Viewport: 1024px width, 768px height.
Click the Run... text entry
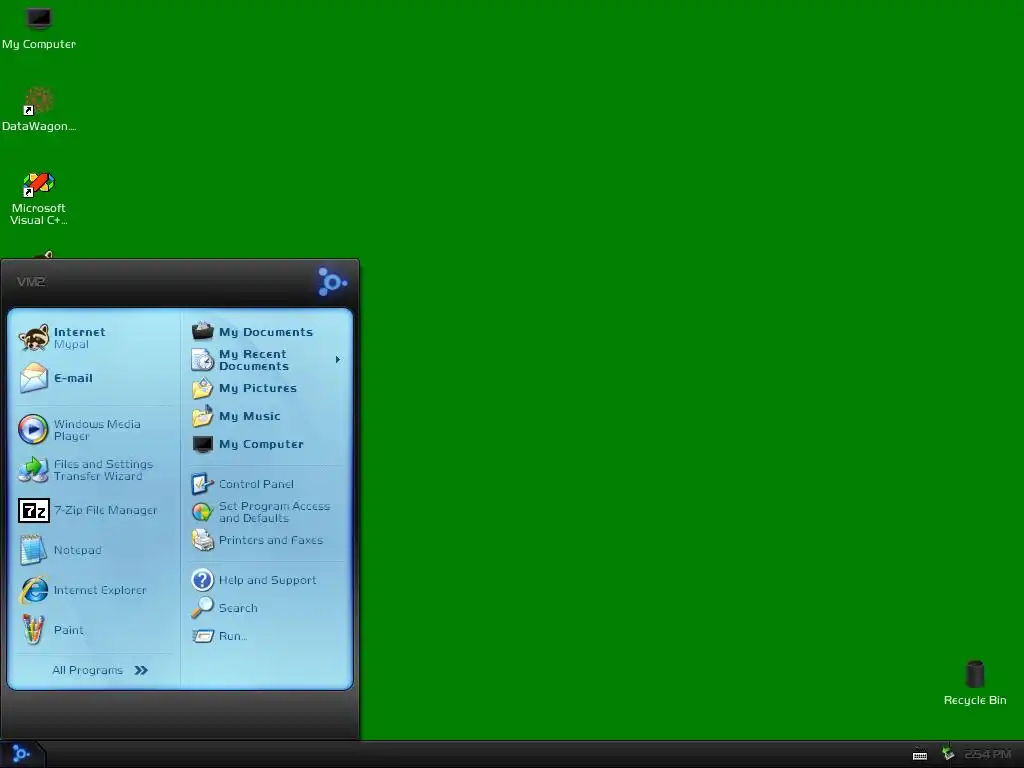click(x=232, y=636)
